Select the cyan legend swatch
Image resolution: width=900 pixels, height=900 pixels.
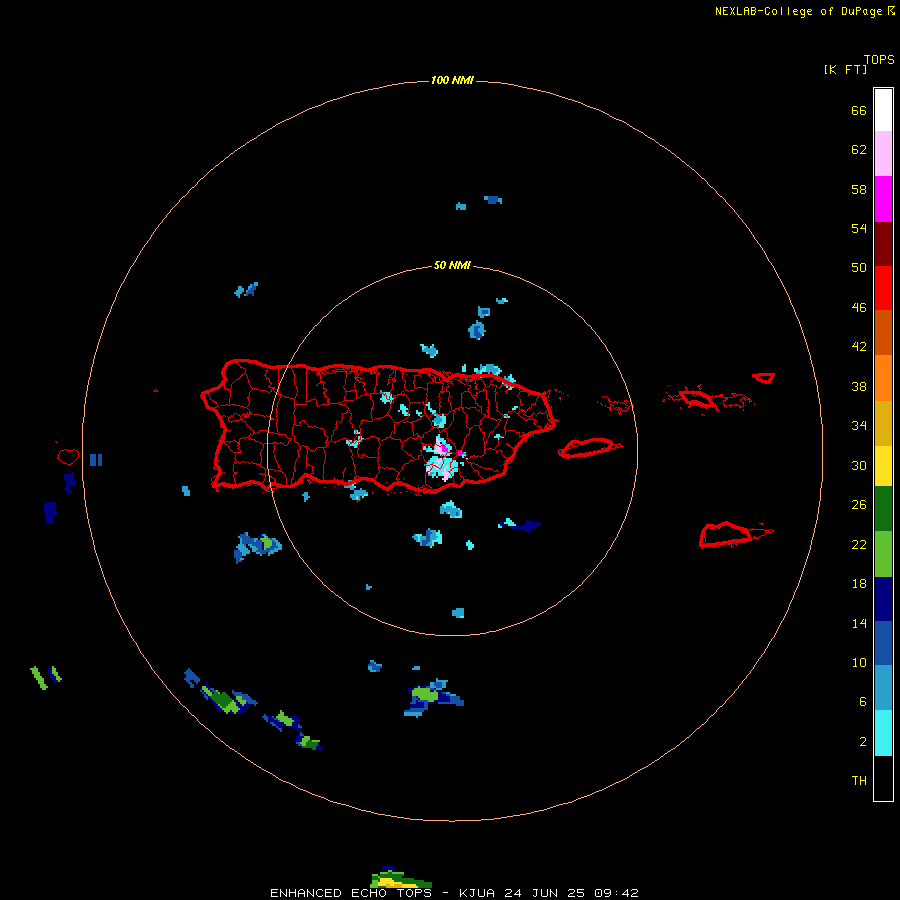point(883,733)
